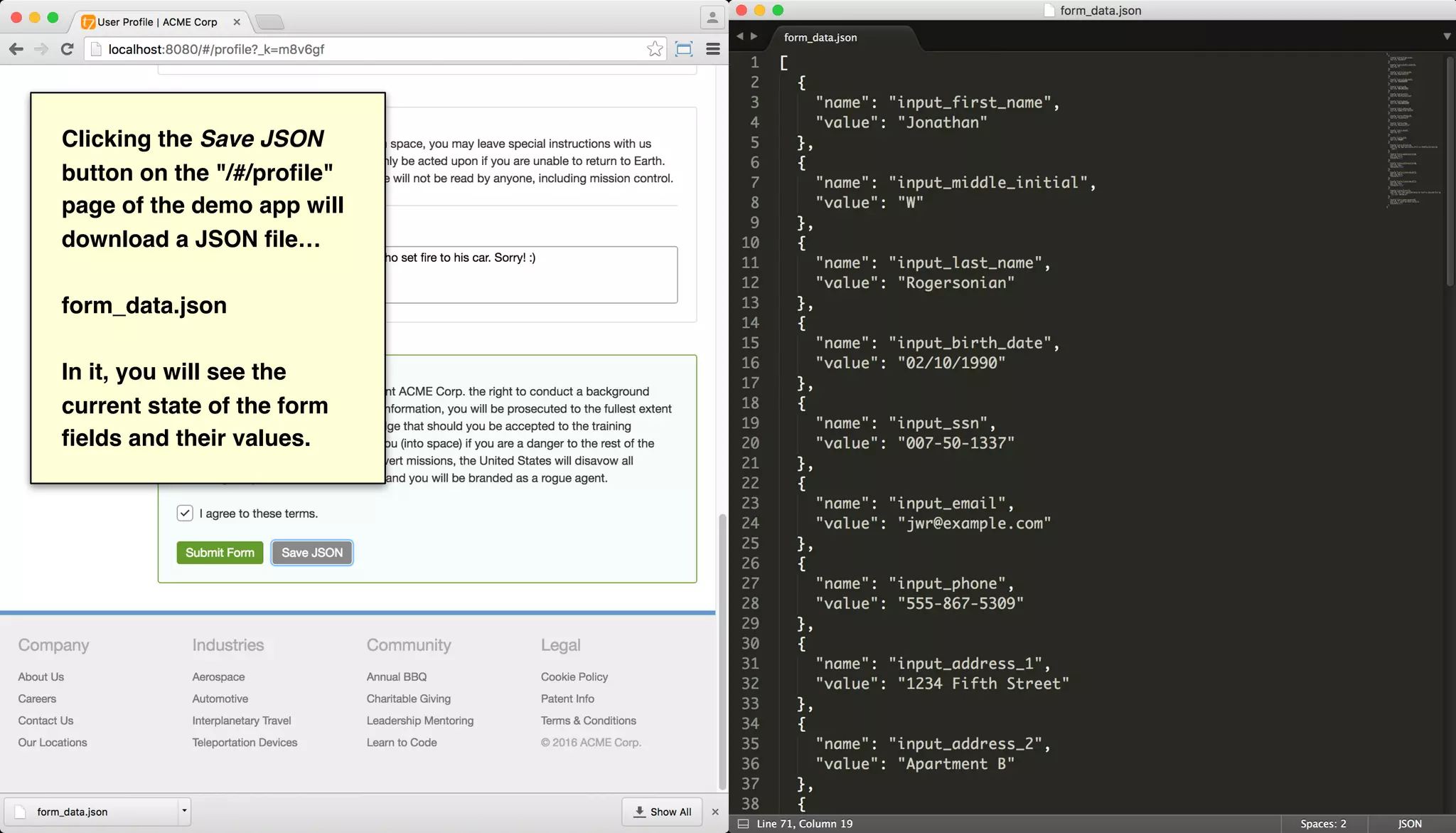Open Teleportation Devices link
The image size is (1456, 833).
point(245,742)
